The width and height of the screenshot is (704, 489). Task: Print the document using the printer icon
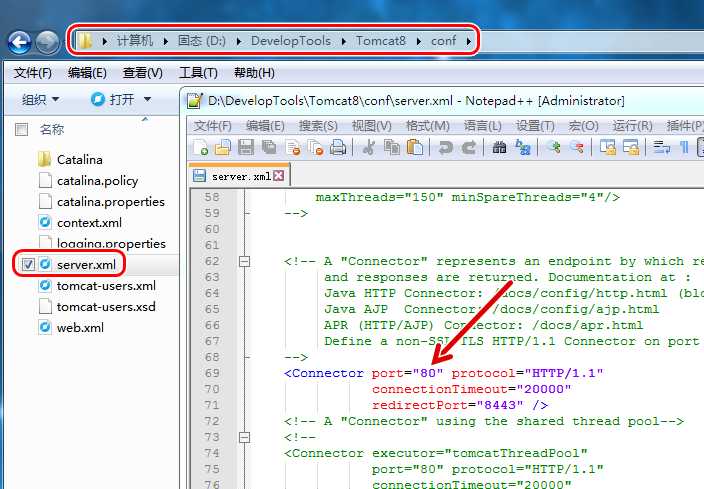coord(338,147)
